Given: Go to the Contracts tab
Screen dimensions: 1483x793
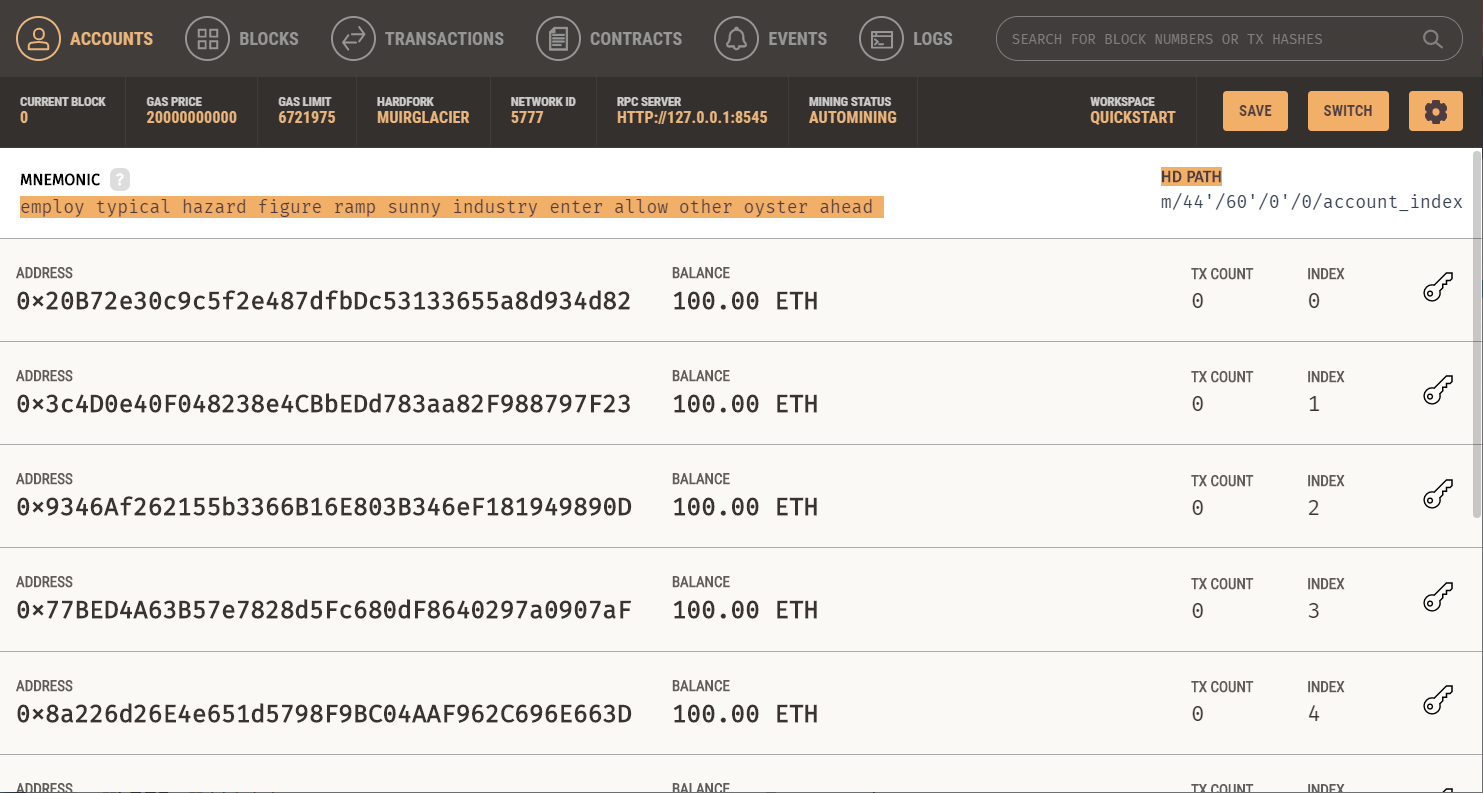Looking at the screenshot, I should 609,39.
